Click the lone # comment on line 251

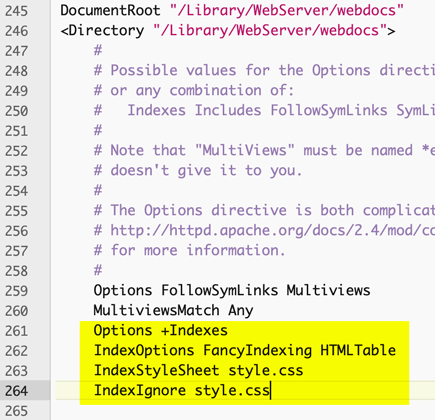[98, 130]
